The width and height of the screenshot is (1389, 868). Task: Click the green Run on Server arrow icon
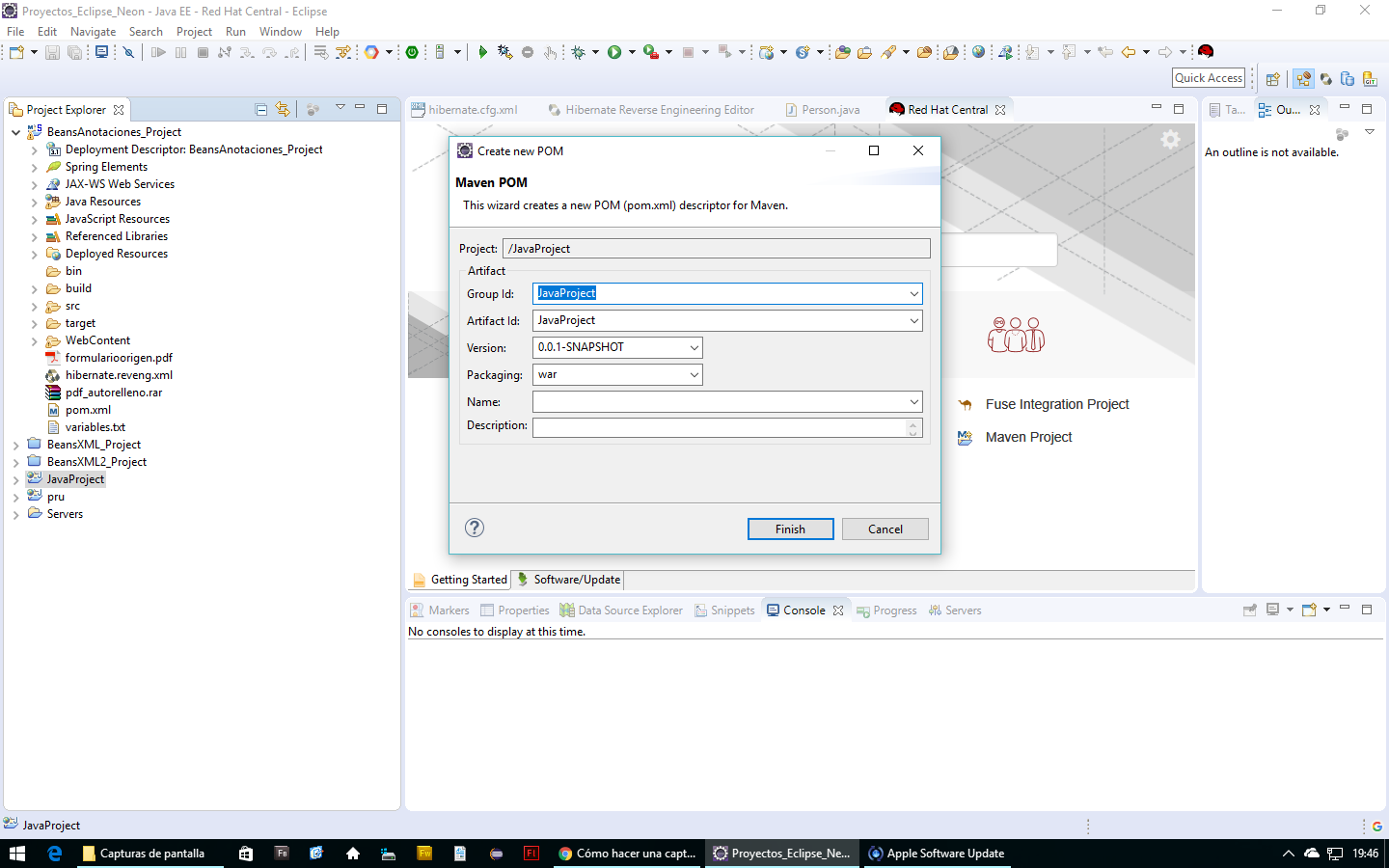[x=482, y=52]
